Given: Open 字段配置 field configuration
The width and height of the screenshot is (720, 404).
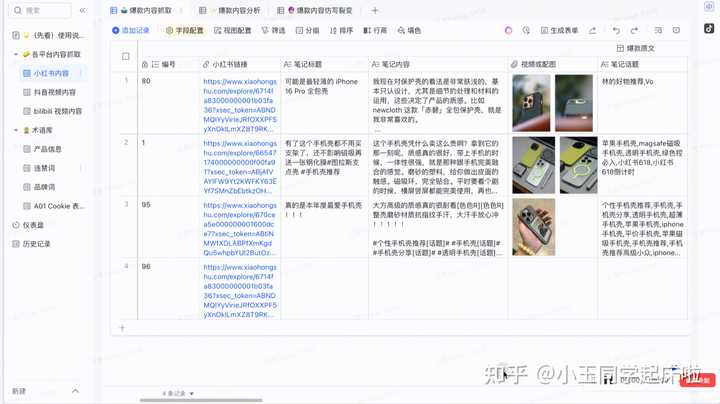Looking at the screenshot, I should click(185, 30).
